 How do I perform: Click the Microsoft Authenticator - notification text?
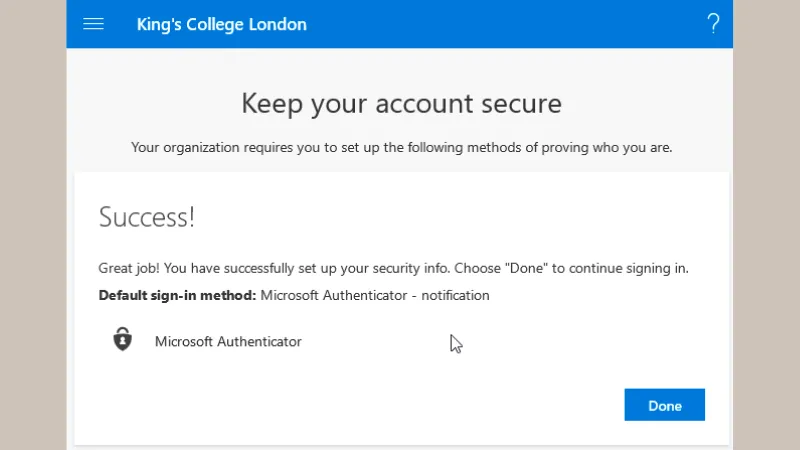click(375, 295)
